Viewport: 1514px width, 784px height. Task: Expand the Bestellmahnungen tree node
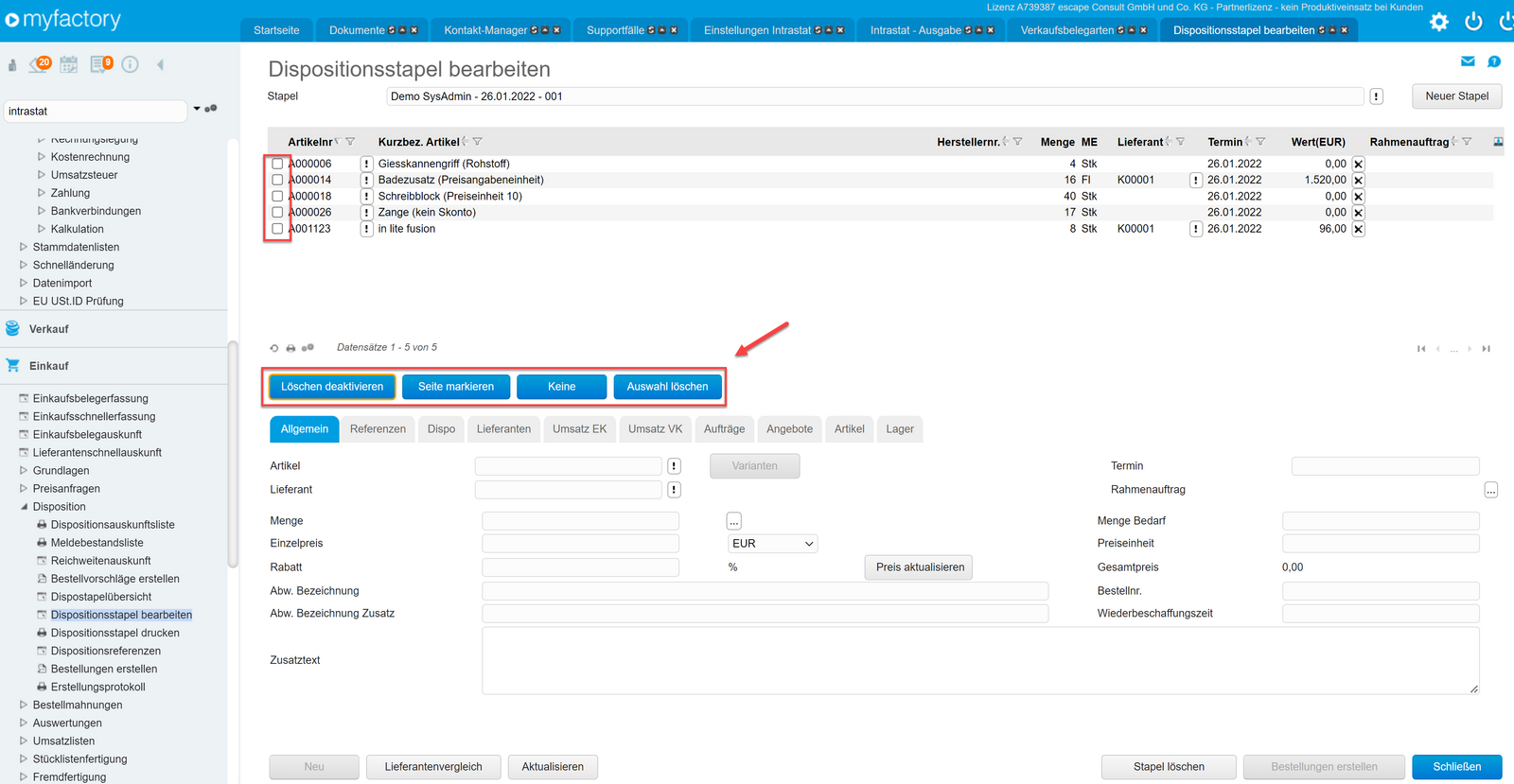(x=24, y=705)
